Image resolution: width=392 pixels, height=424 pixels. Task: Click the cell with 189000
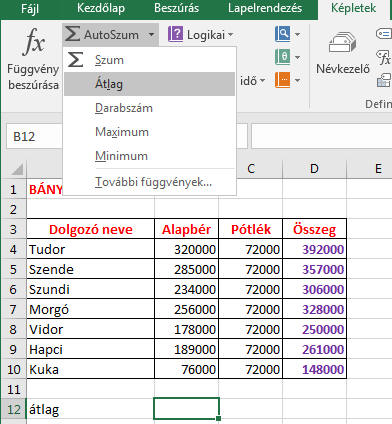pos(186,349)
